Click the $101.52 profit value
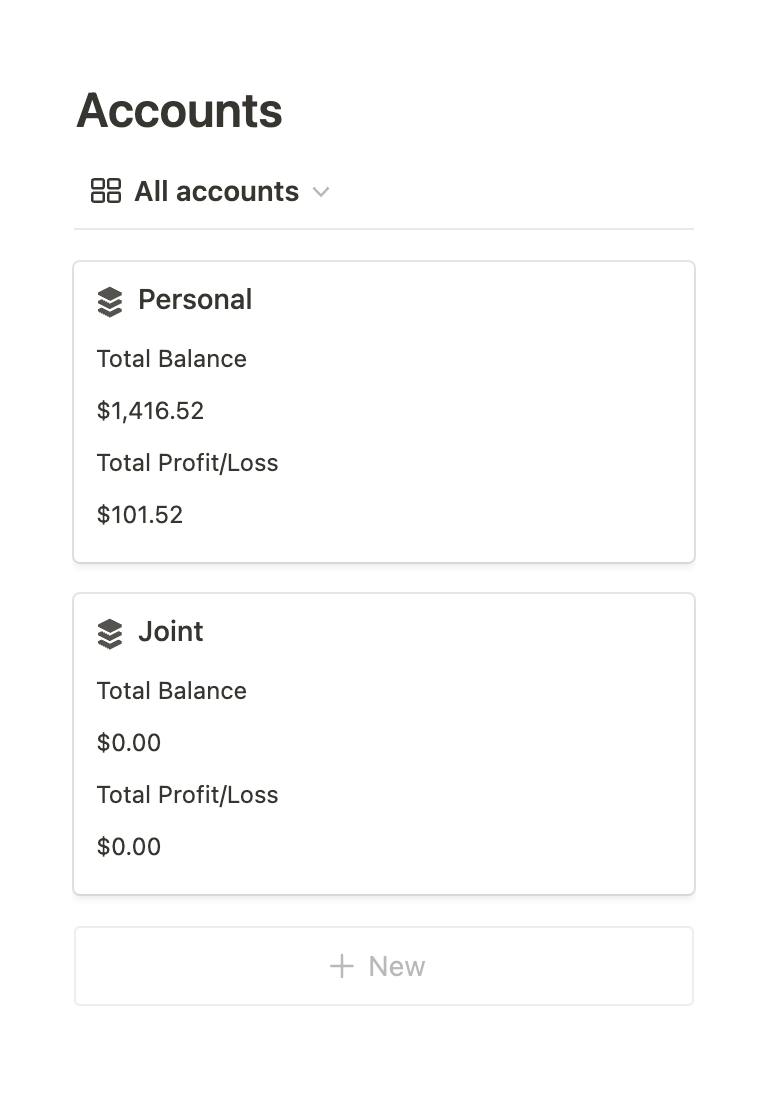The image size is (770, 1098). click(x=140, y=515)
